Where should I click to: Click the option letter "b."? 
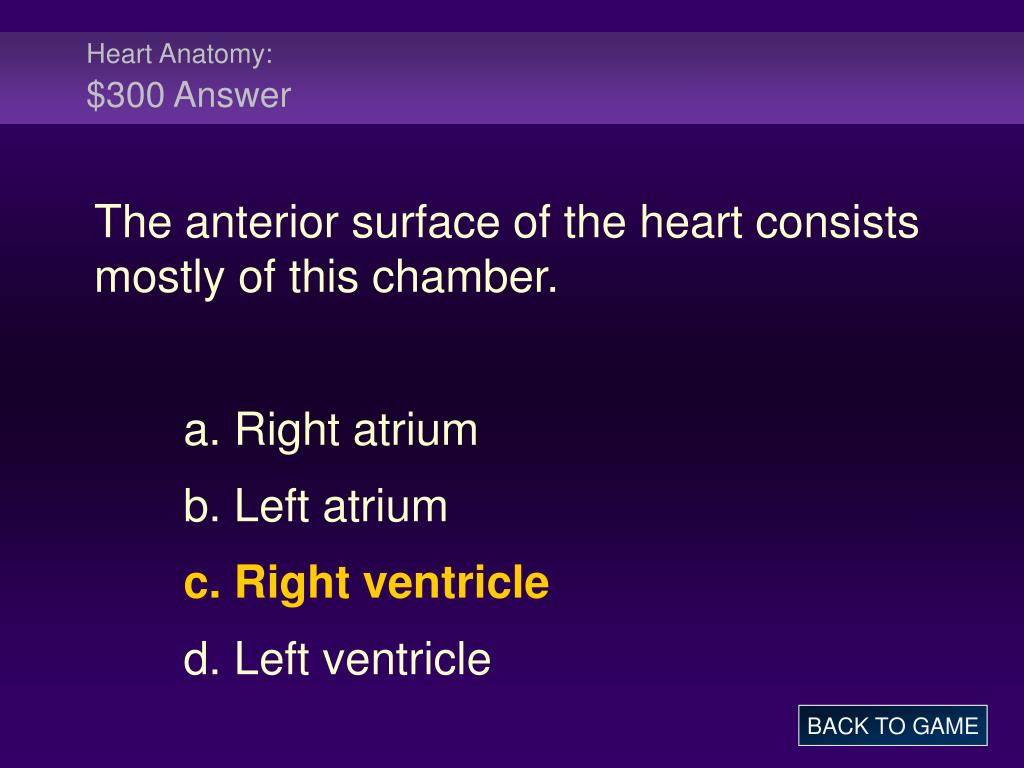point(202,506)
